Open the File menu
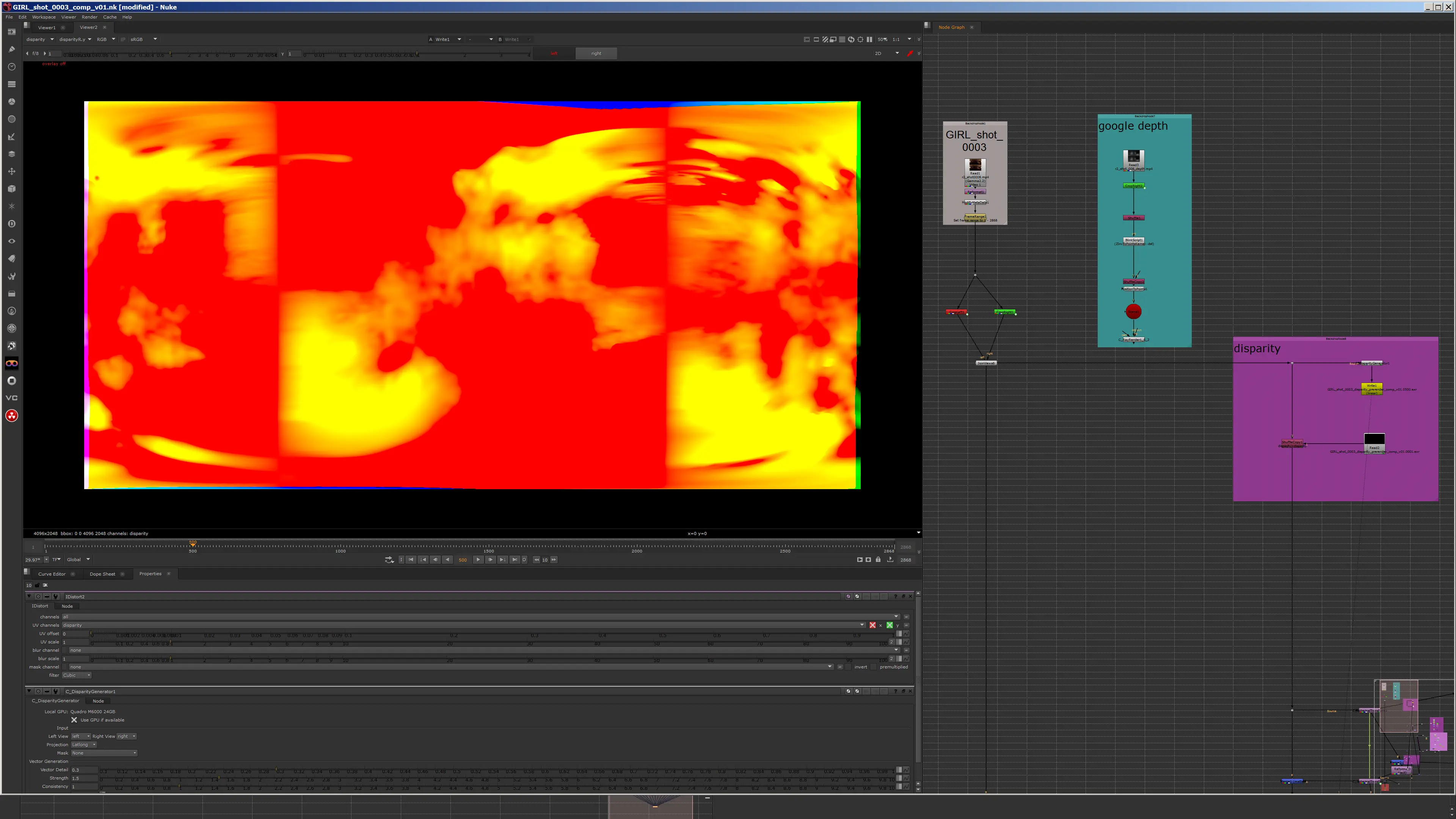The width and height of the screenshot is (1456, 819). (x=9, y=17)
